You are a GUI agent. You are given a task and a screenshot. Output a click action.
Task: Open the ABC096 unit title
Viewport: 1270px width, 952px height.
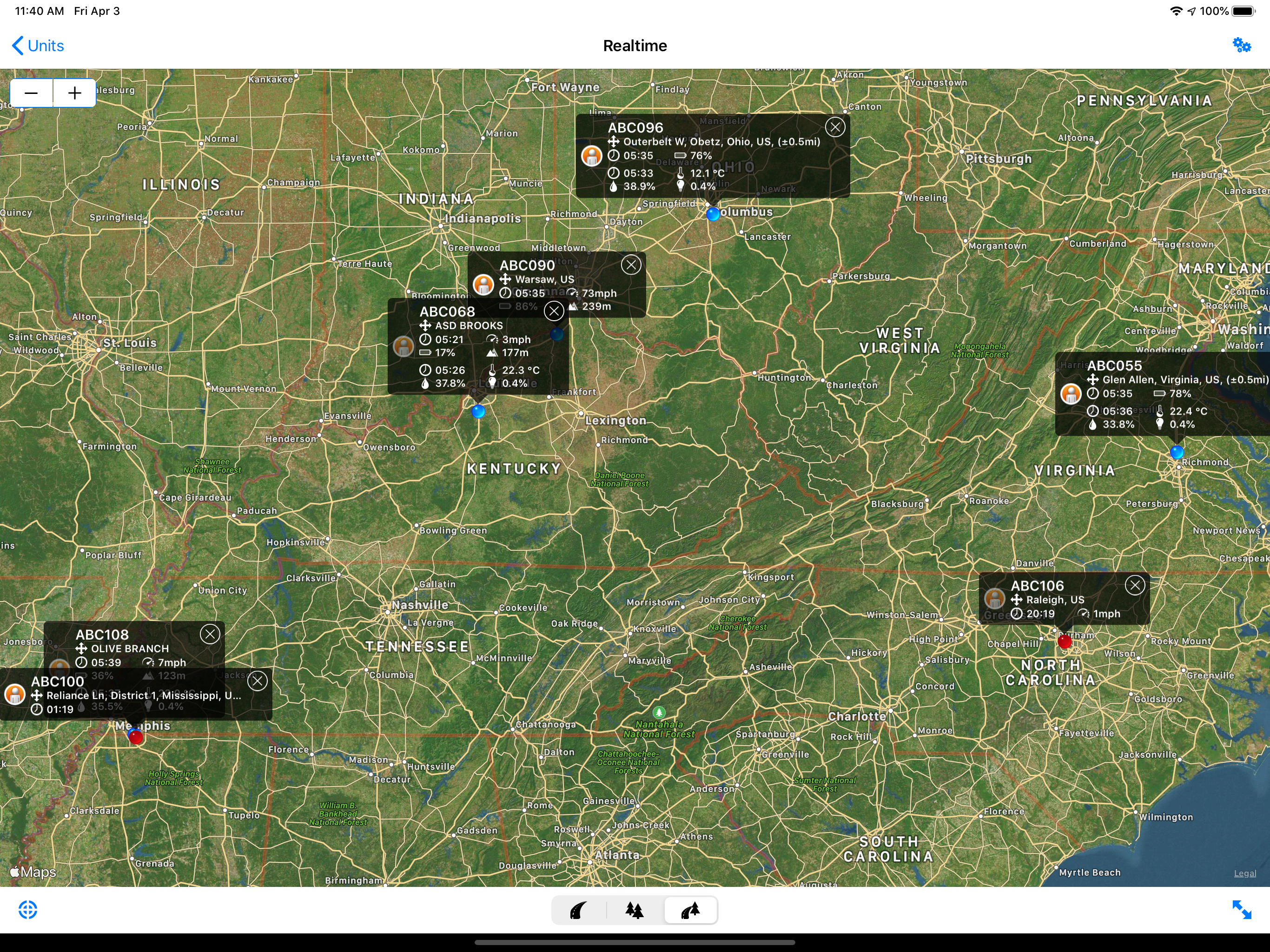635,127
